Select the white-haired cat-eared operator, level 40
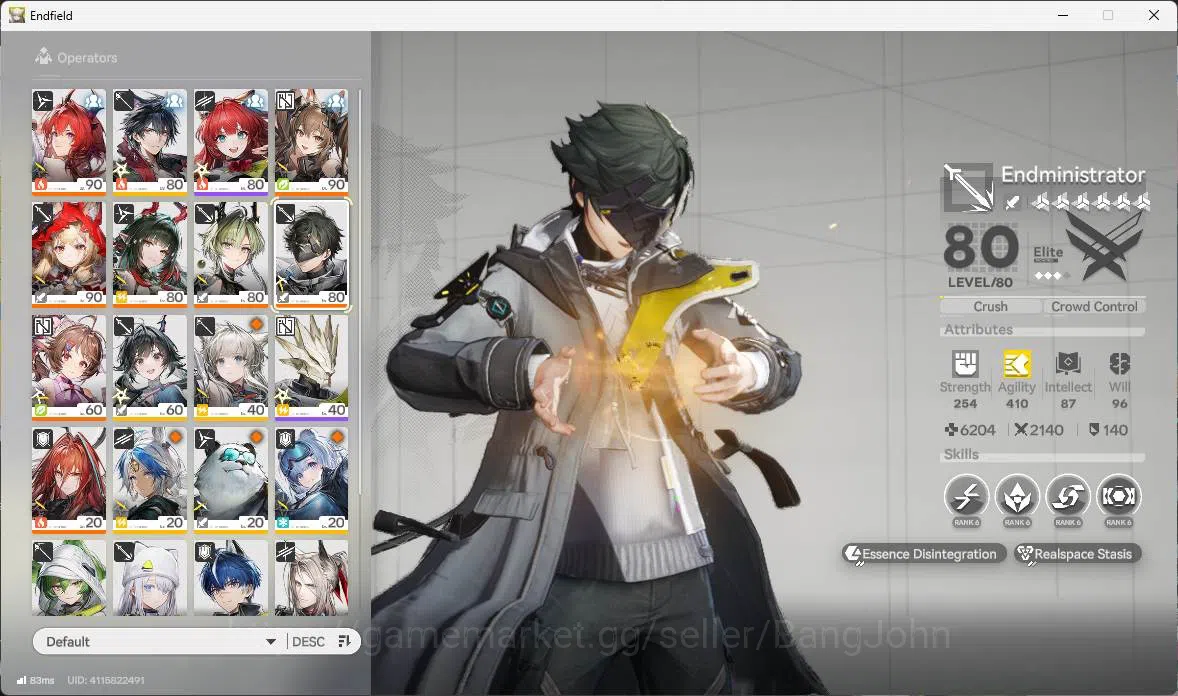Image resolution: width=1178 pixels, height=696 pixels. [x=231, y=368]
